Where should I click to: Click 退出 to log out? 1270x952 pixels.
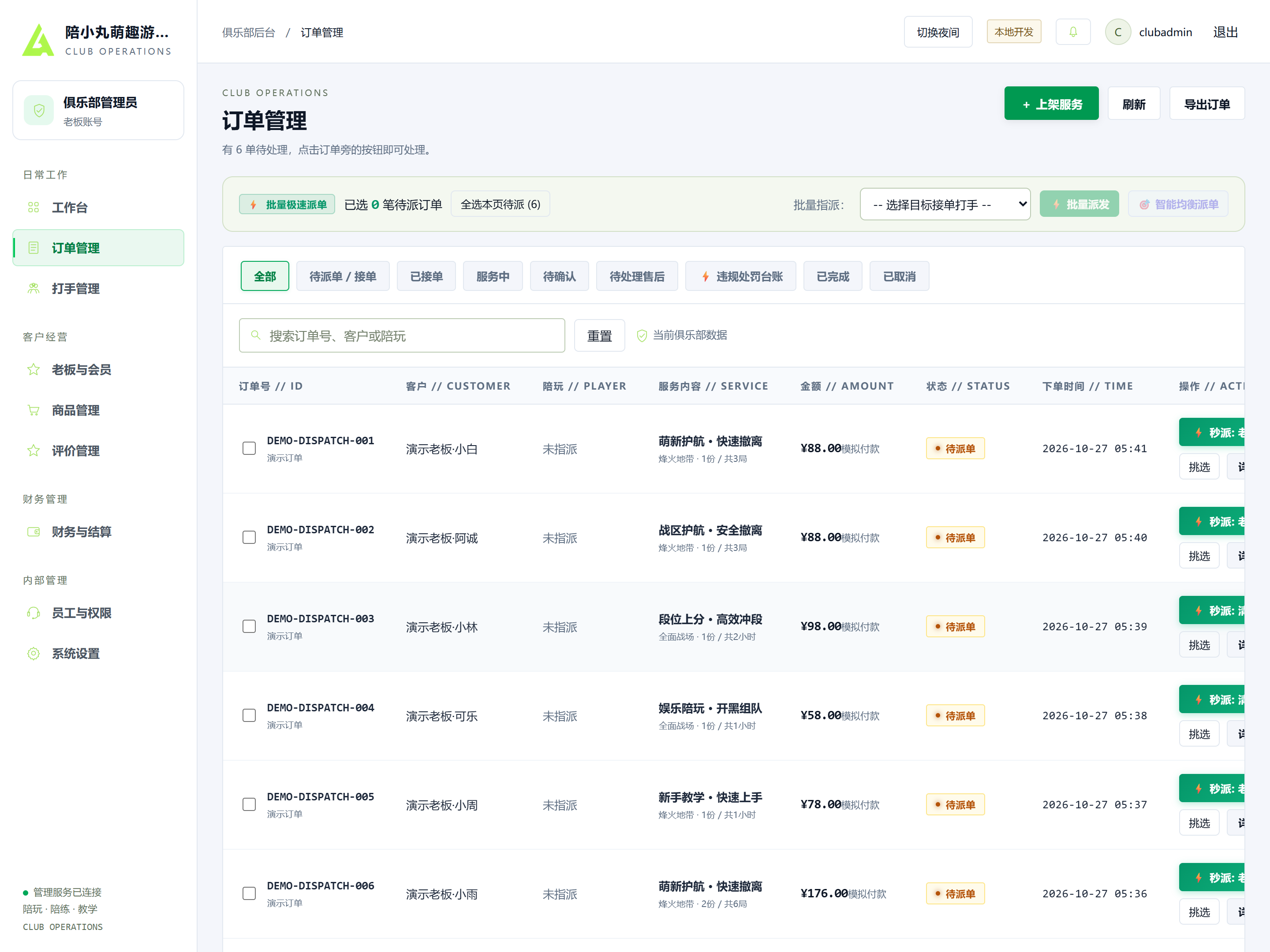point(1225,32)
